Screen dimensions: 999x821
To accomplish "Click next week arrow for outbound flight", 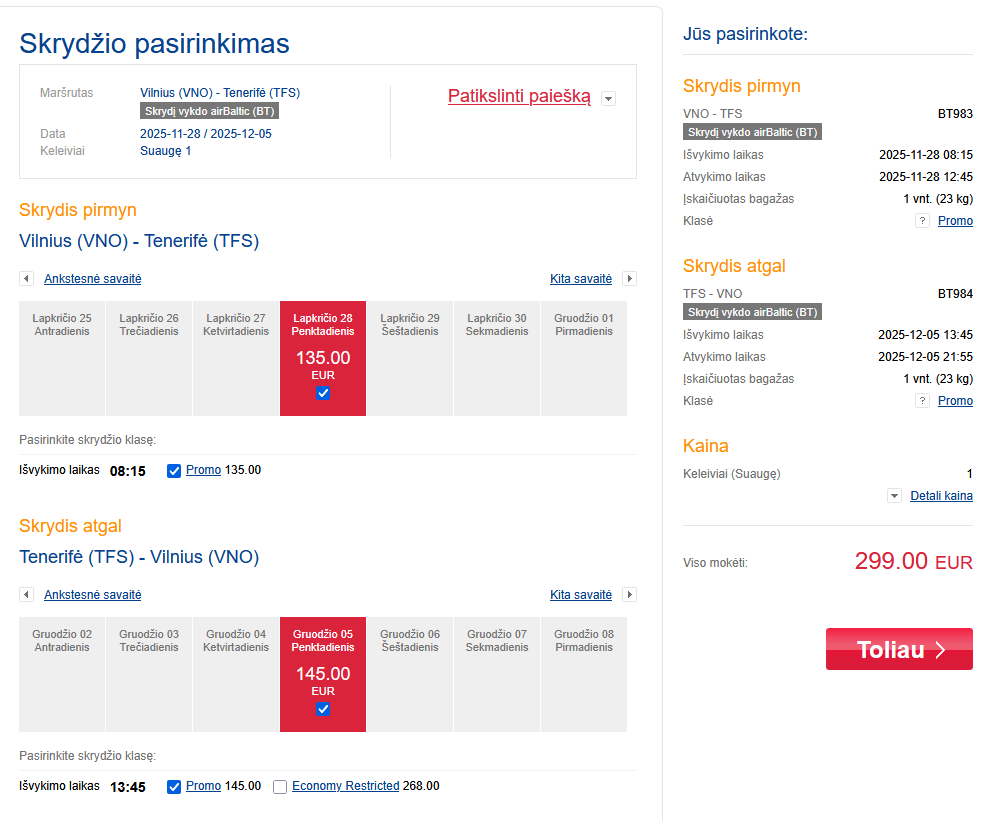I will coord(630,279).
